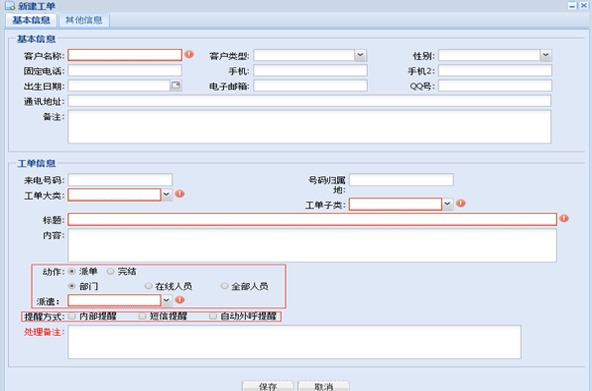Image resolution: width=592 pixels, height=391 pixels.
Task: Click the 保存 button
Action: coord(268,386)
